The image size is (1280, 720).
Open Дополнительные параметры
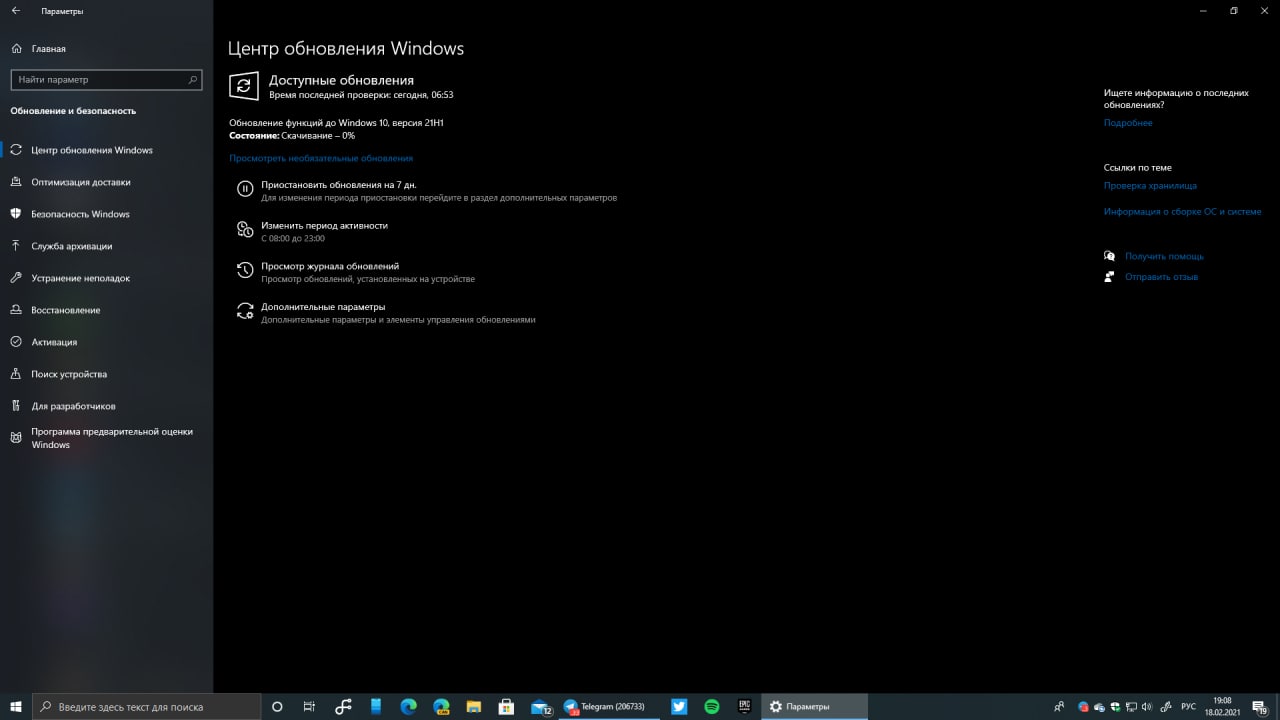coord(323,307)
